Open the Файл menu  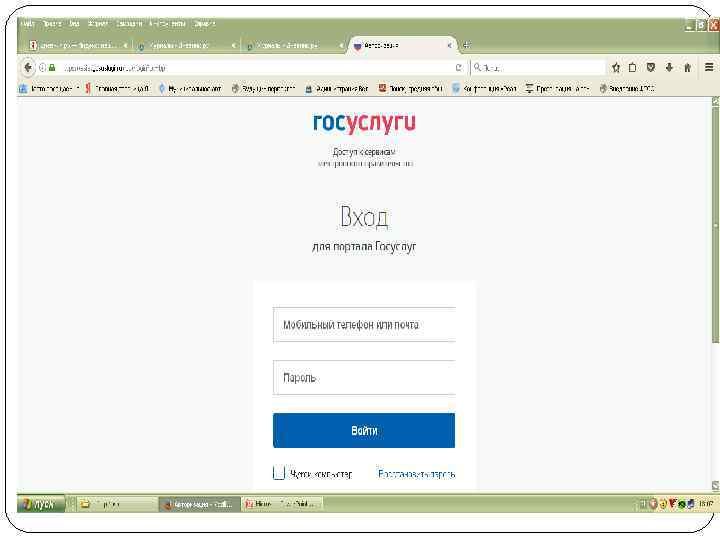[28, 23]
